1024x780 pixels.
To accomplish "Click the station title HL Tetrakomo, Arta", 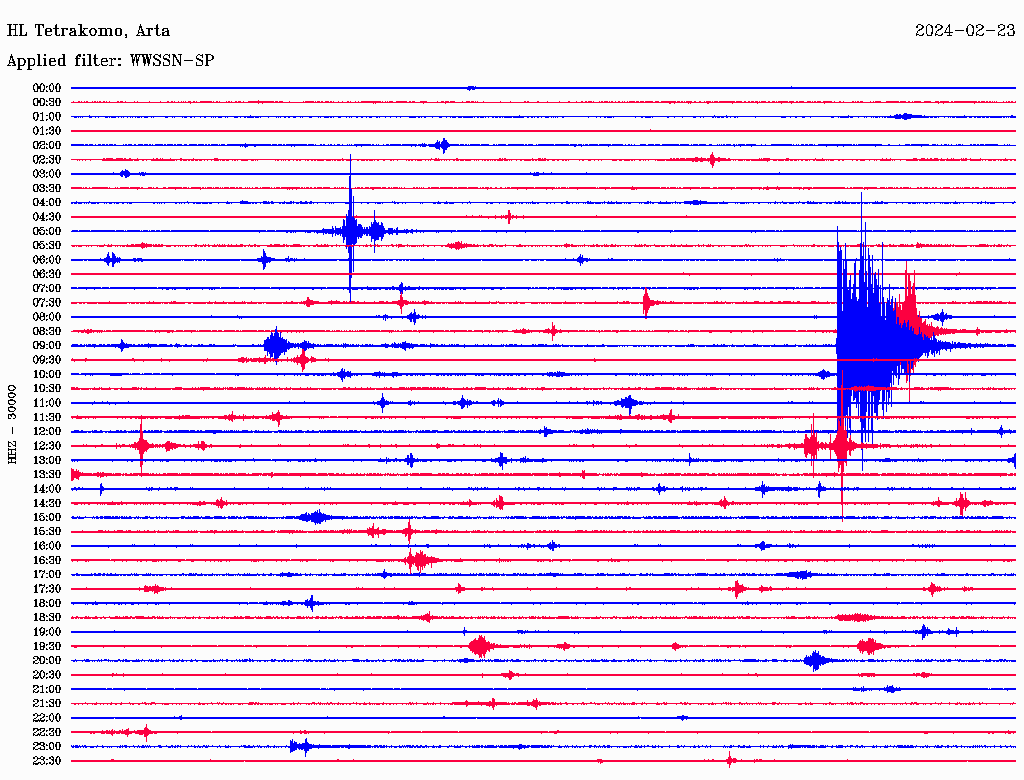I will 88,31.
